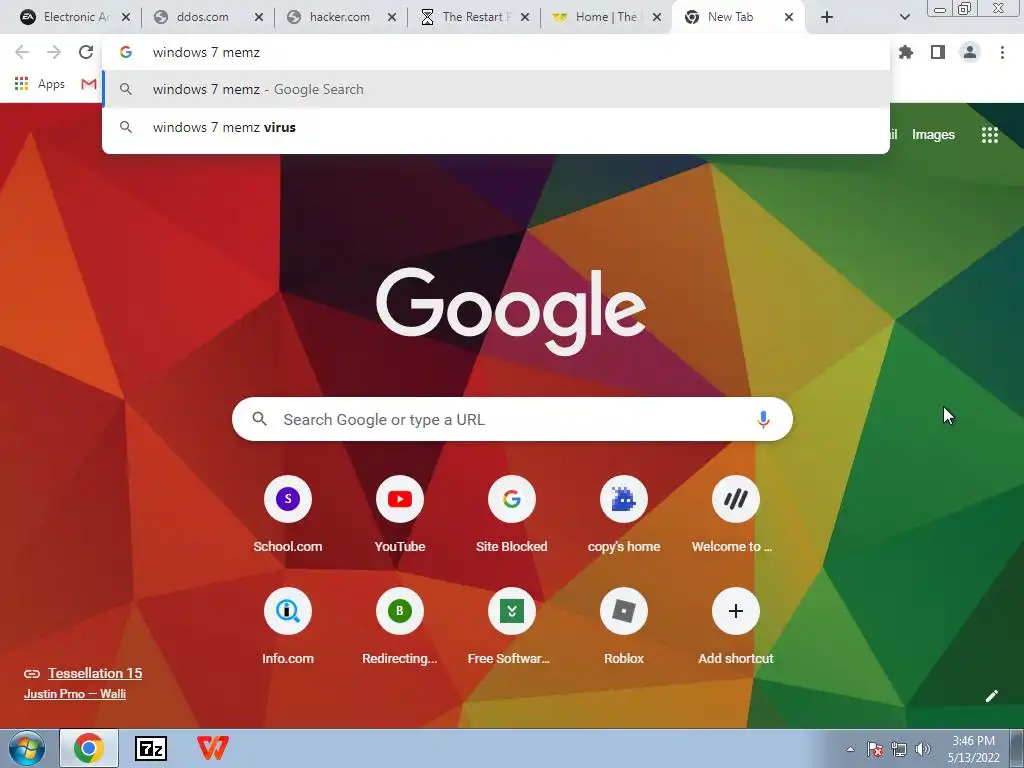
Task: Open the volume control tray icon
Action: (922, 749)
